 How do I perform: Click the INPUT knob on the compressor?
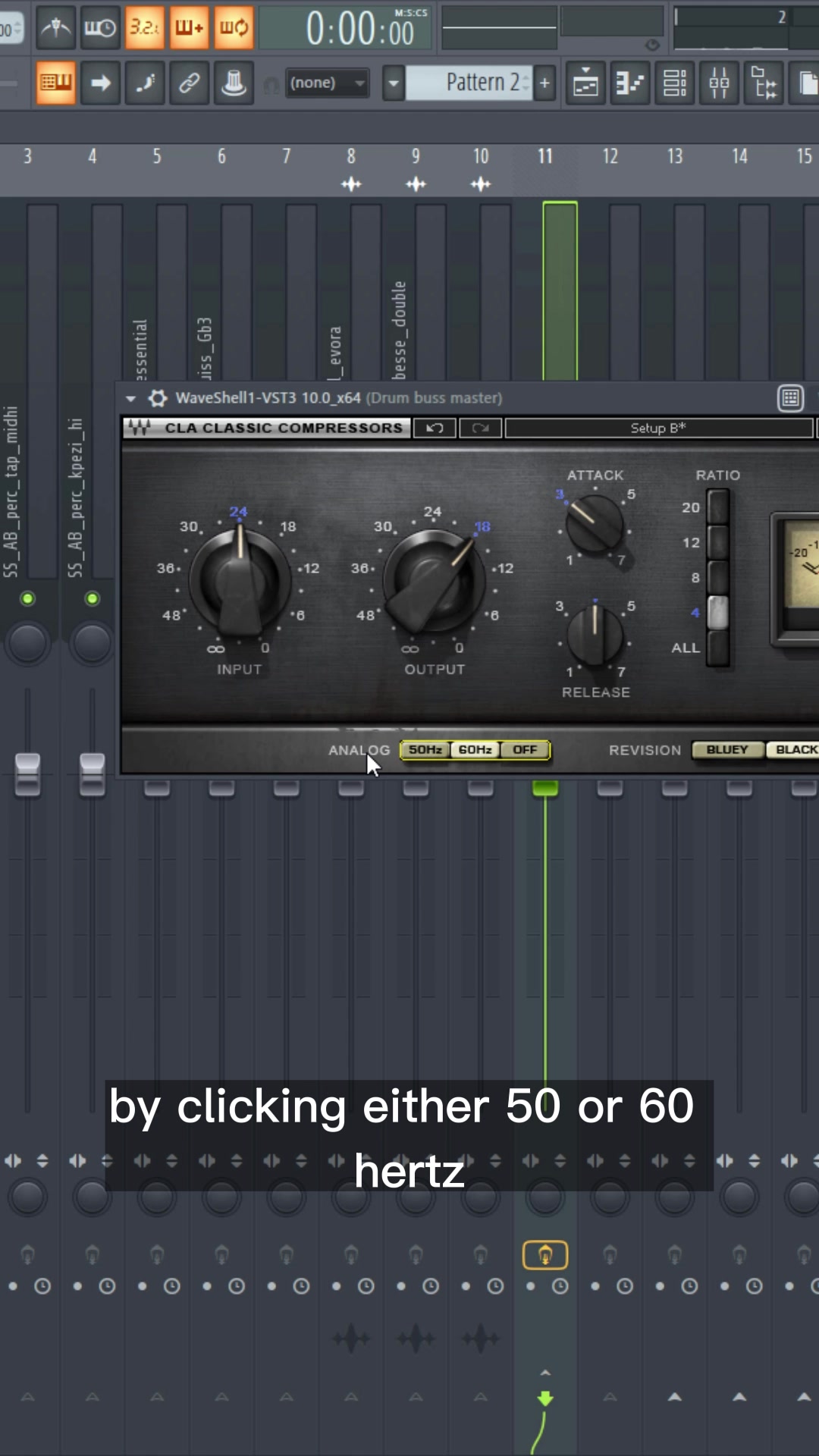click(x=240, y=582)
